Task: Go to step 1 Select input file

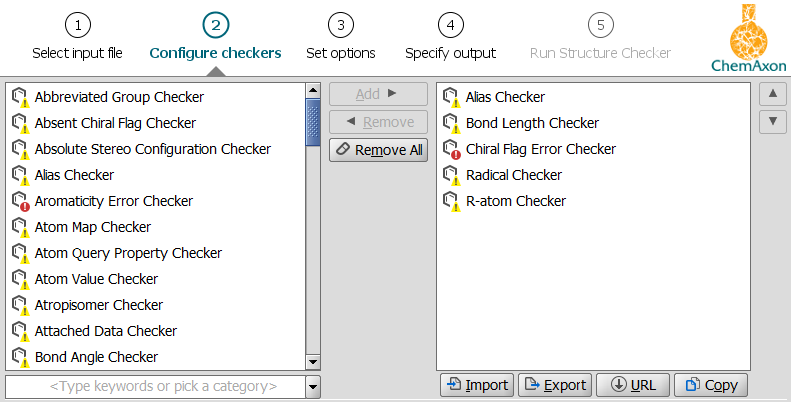Action: (x=79, y=37)
